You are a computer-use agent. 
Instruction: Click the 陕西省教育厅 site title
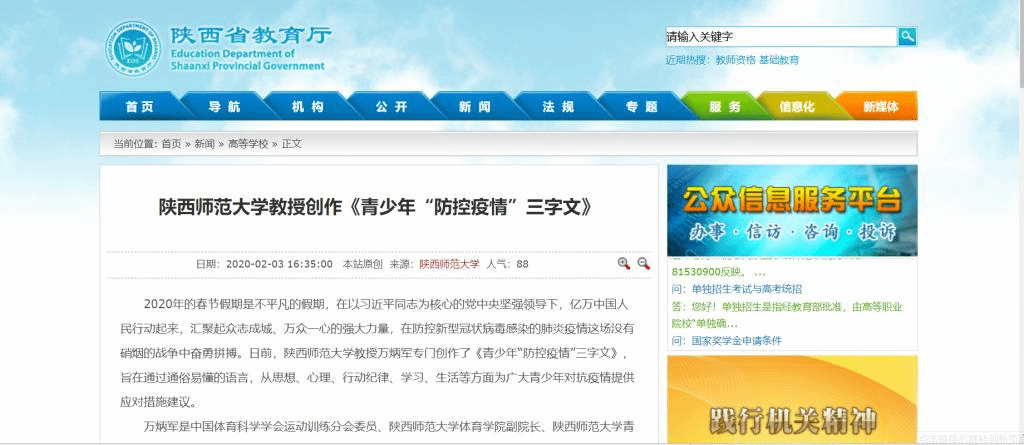pyautogui.click(x=251, y=35)
